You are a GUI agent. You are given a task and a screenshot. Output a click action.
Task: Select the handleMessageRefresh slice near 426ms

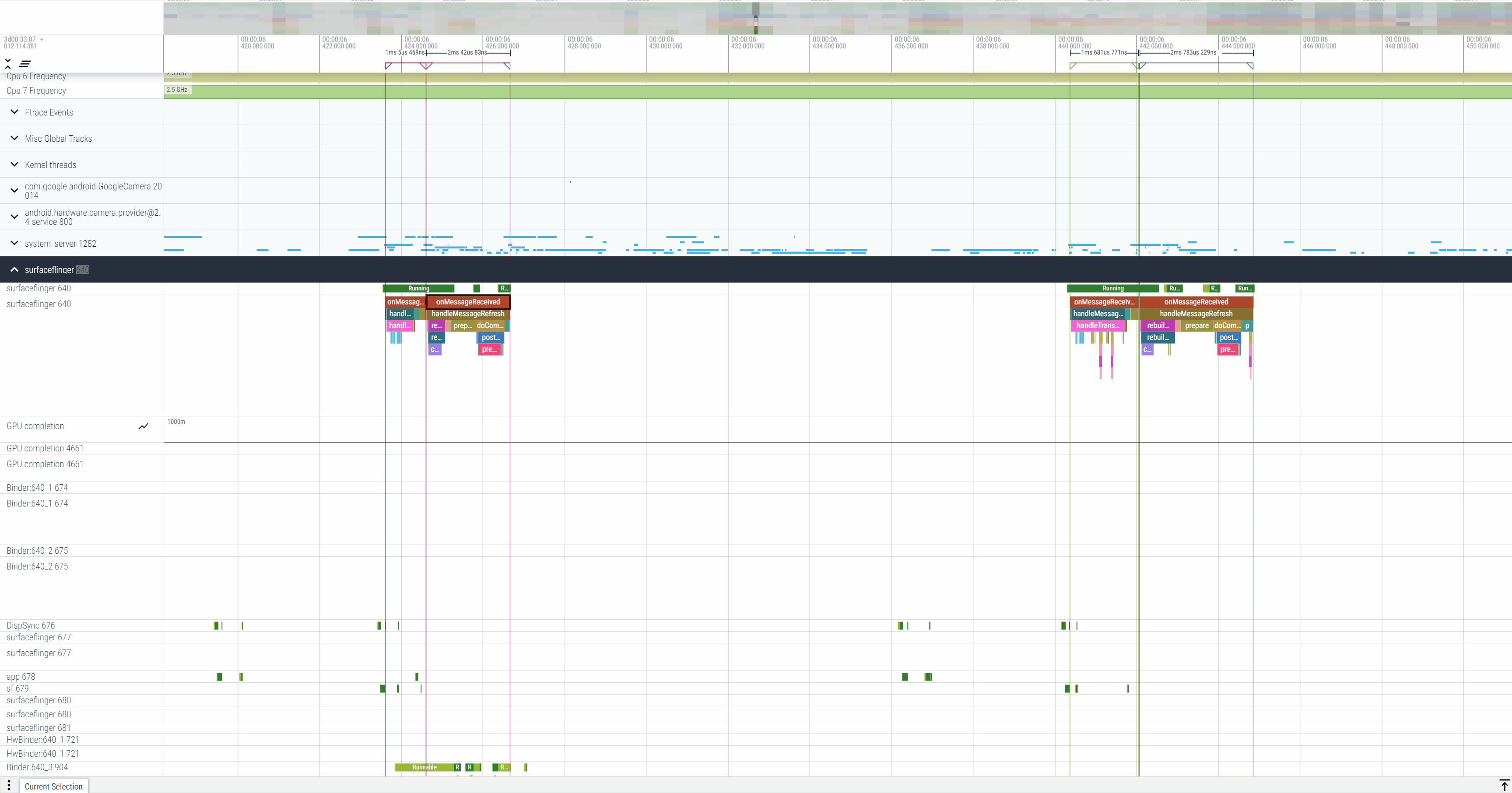pos(468,314)
